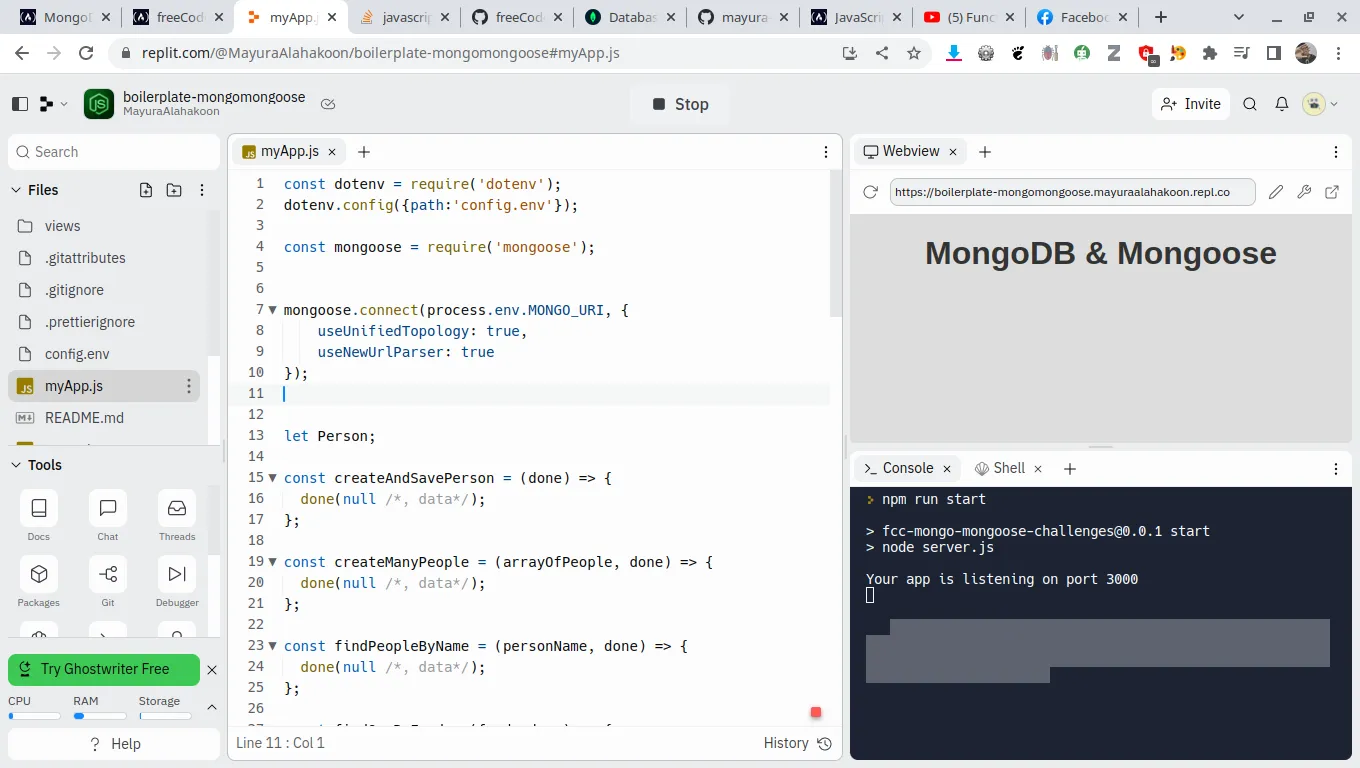Image resolution: width=1360 pixels, height=768 pixels.
Task: Click the Storage usage bar
Action: (x=165, y=716)
